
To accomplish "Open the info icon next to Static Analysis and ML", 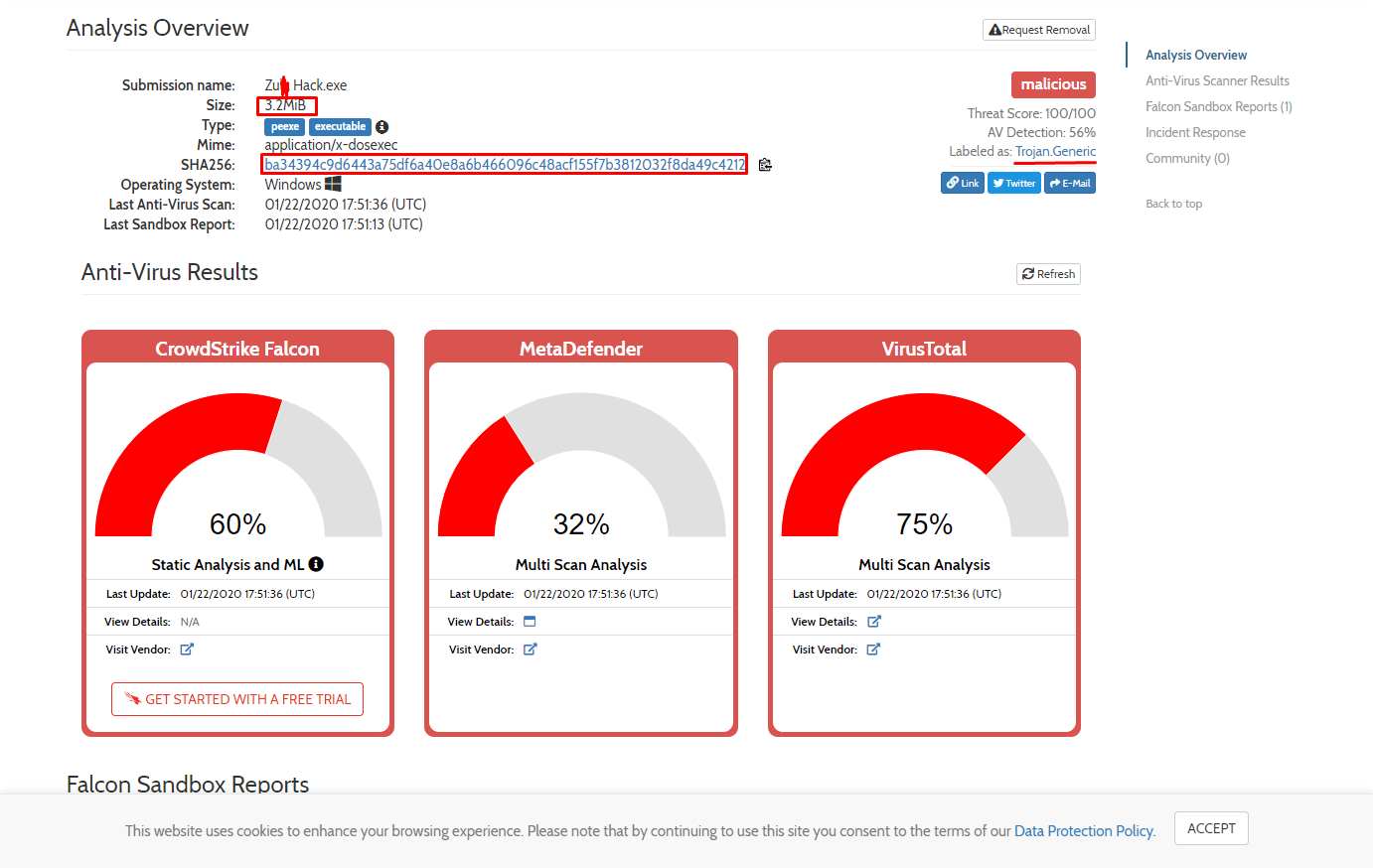I will [x=316, y=564].
